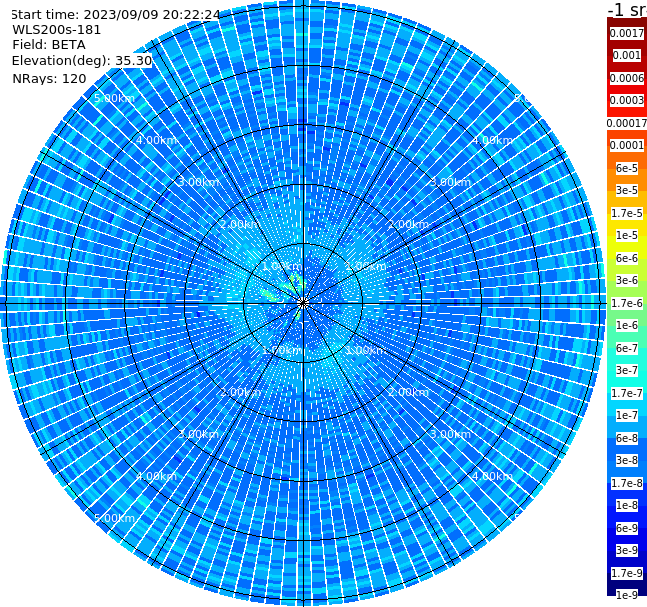Select the upper-left 4.00km range label

156,140
